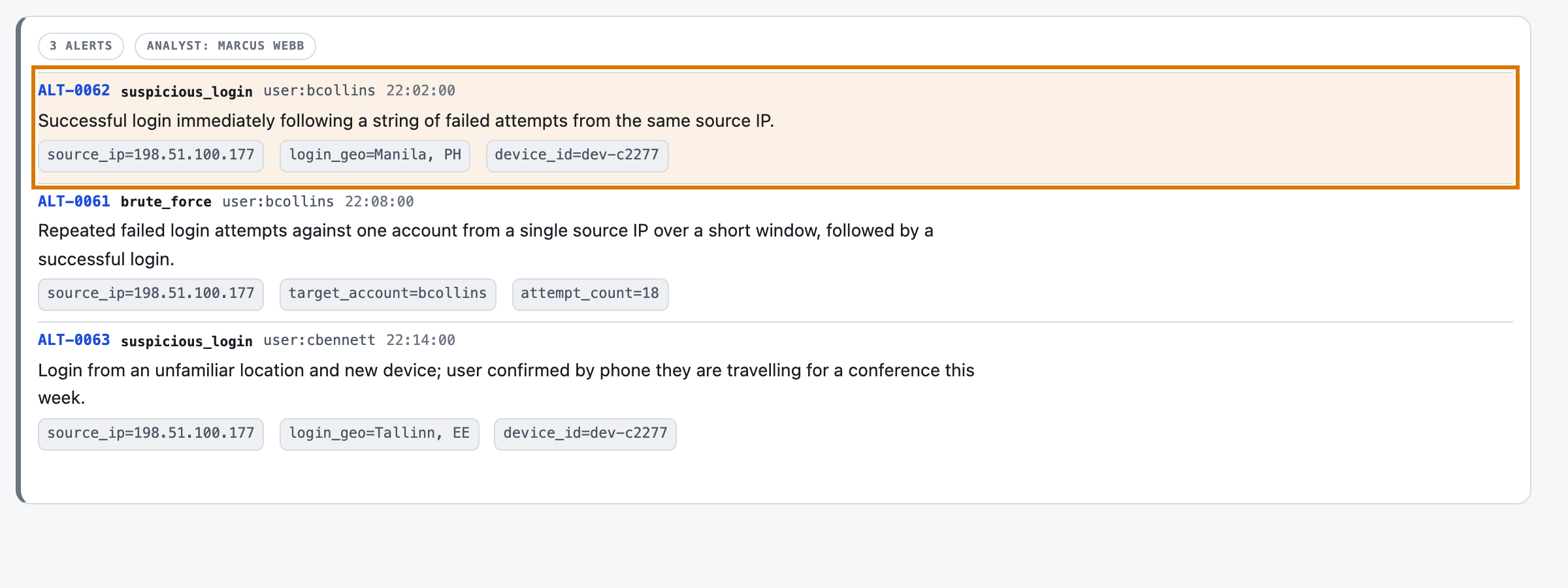Select login_geo=Tallinn, EE chip
The image size is (1568, 588).
click(x=380, y=434)
